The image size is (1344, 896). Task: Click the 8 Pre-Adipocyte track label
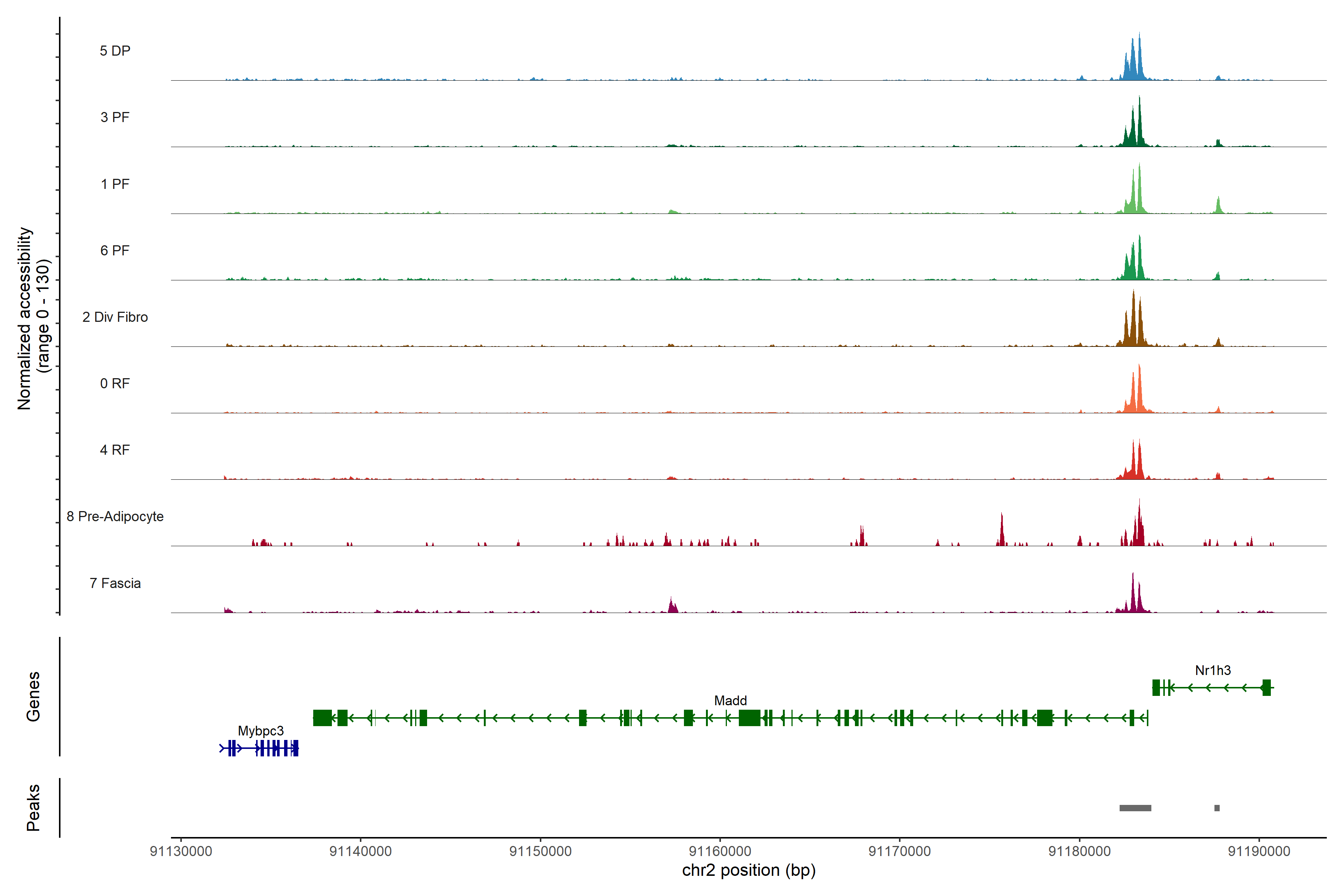[115, 517]
